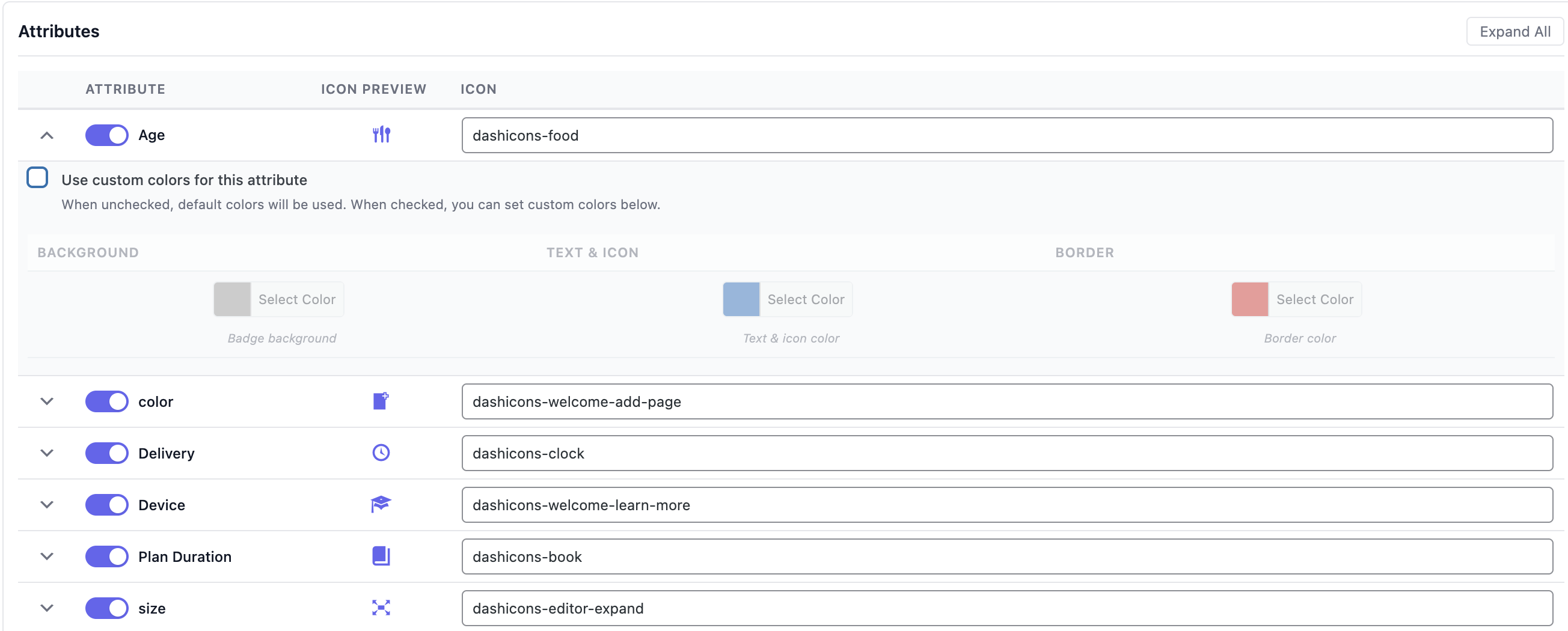Click the food icon preview for Age attribute
The image size is (1568, 631).
coord(382,135)
